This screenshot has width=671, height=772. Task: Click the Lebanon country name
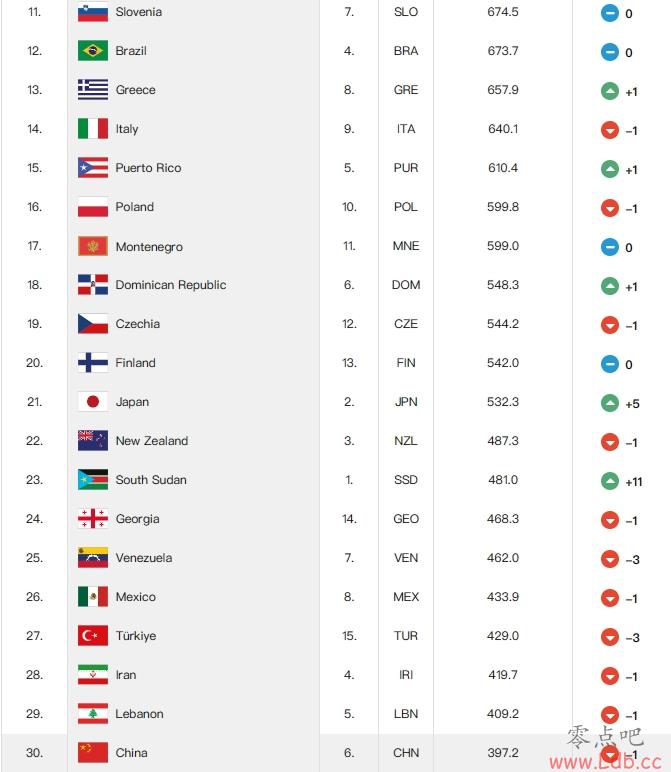tap(139, 714)
